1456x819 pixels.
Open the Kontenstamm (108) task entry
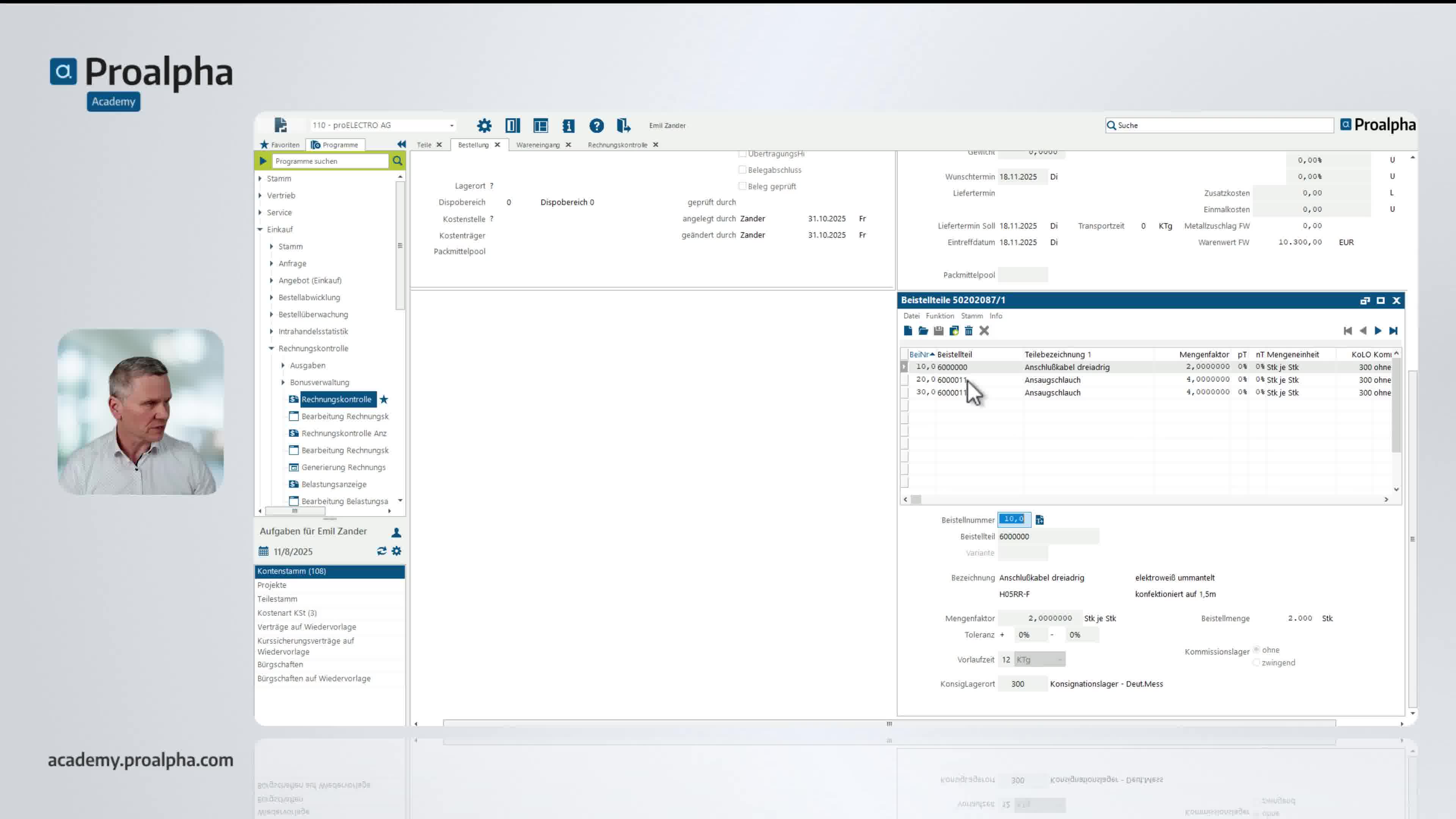click(291, 571)
